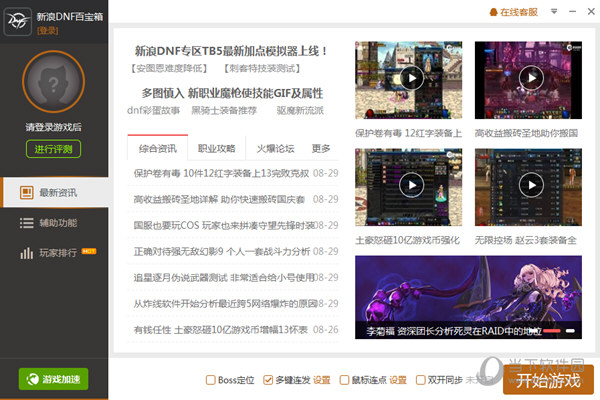Open the dnf彩蛋故事 link
Screen dimensions: 600x400
click(x=153, y=111)
